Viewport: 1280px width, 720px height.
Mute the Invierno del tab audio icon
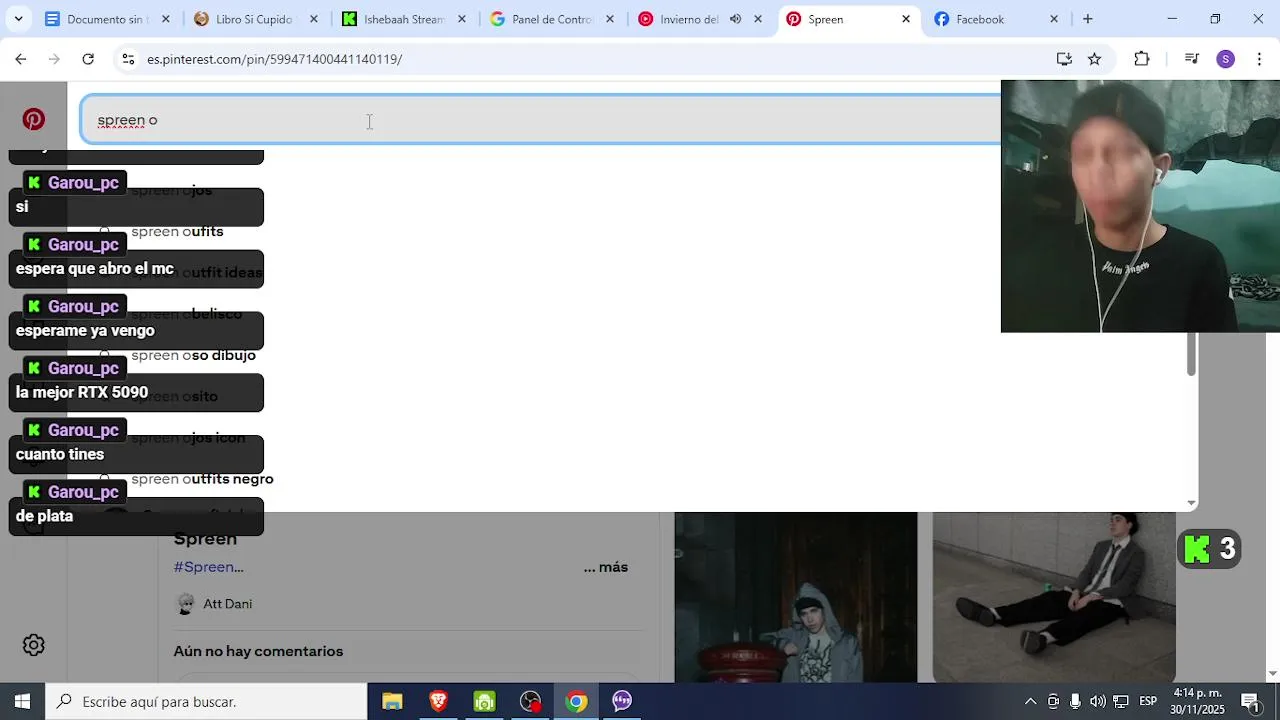click(x=736, y=19)
